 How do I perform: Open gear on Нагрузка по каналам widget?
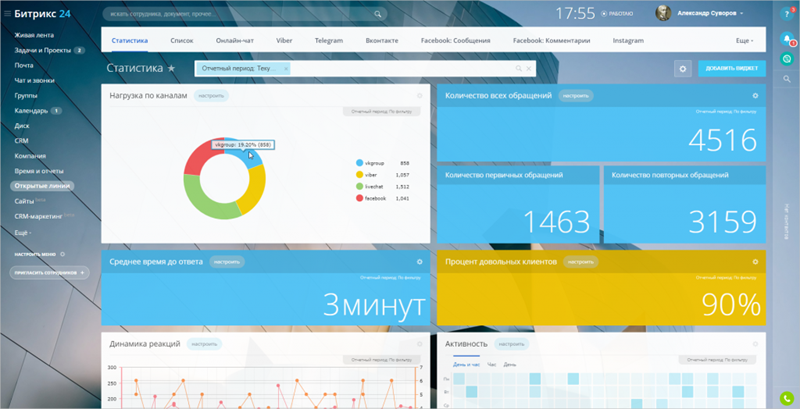[419, 95]
